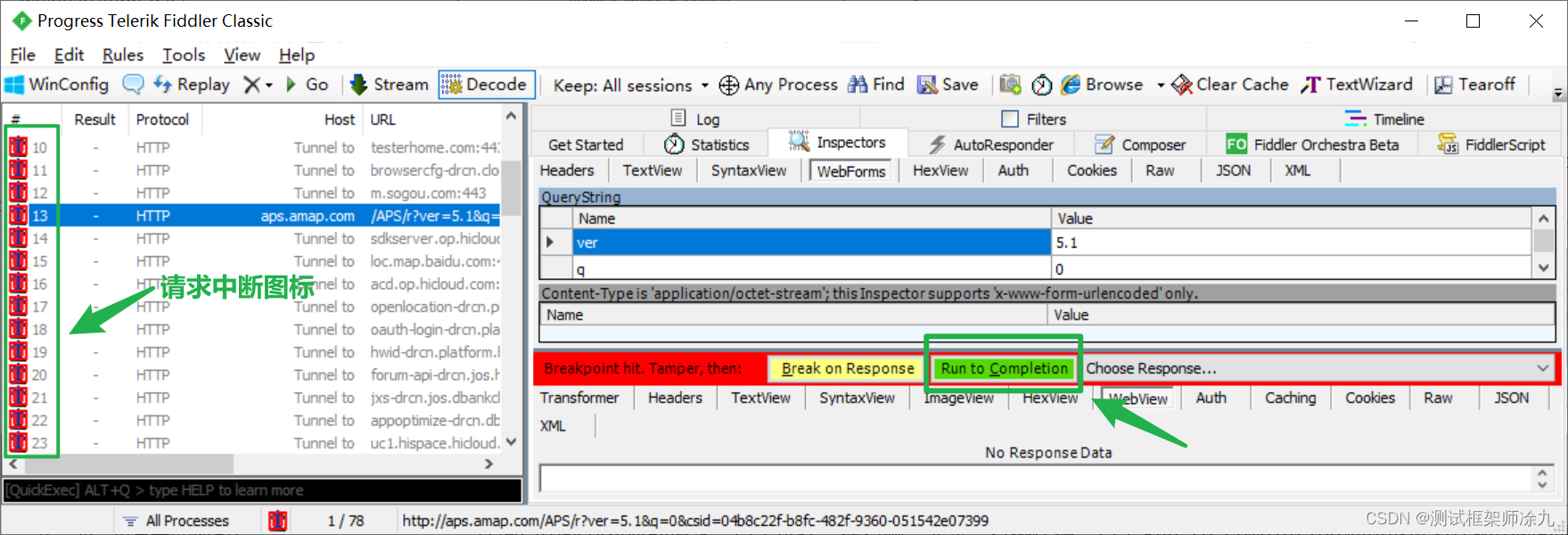Image resolution: width=1568 pixels, height=535 pixels.
Task: Click the WinConfig toolbar button
Action: pyautogui.click(x=57, y=85)
